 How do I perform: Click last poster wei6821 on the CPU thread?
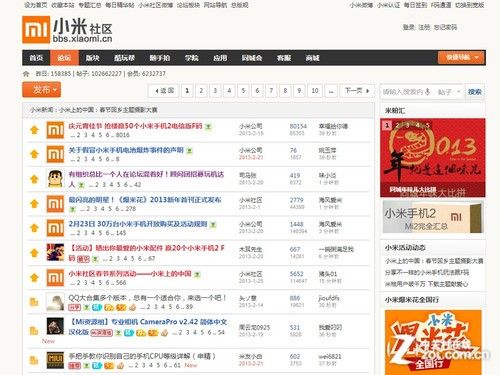point(330,356)
